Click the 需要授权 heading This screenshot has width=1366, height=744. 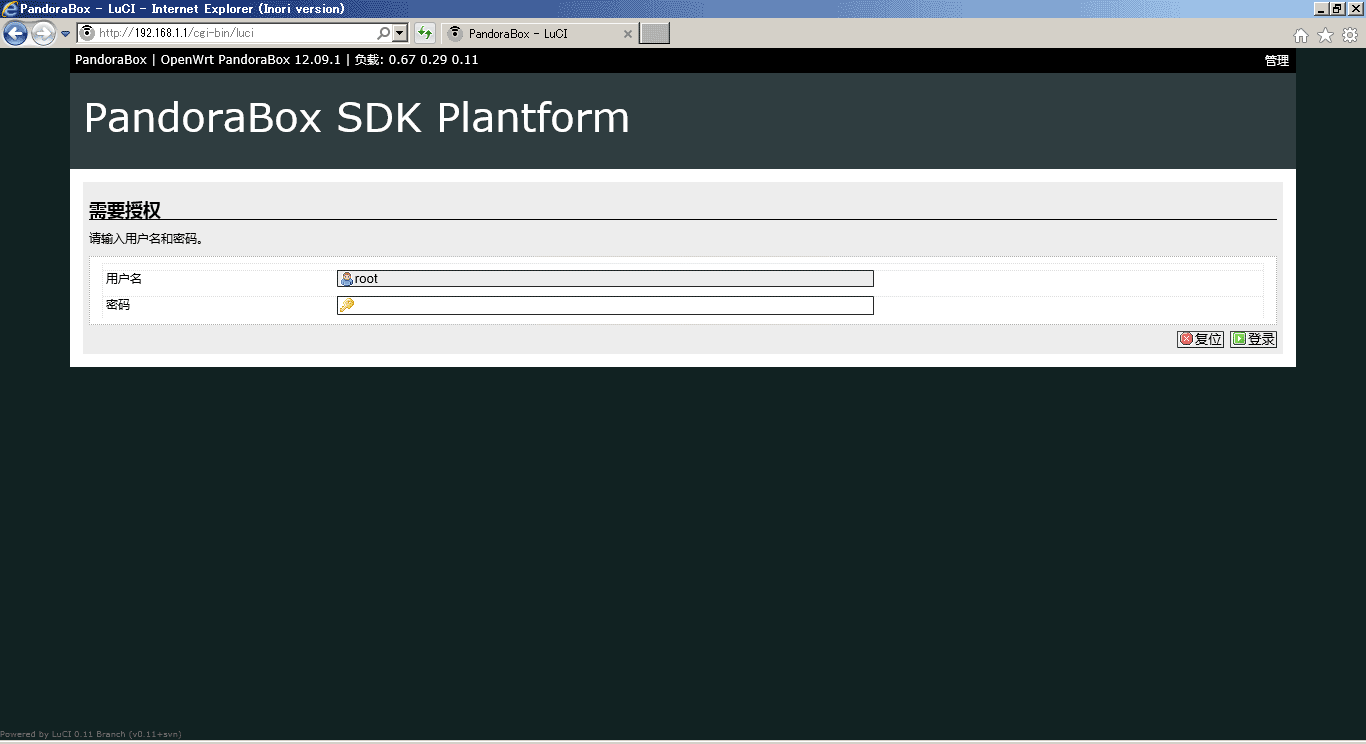click(125, 210)
